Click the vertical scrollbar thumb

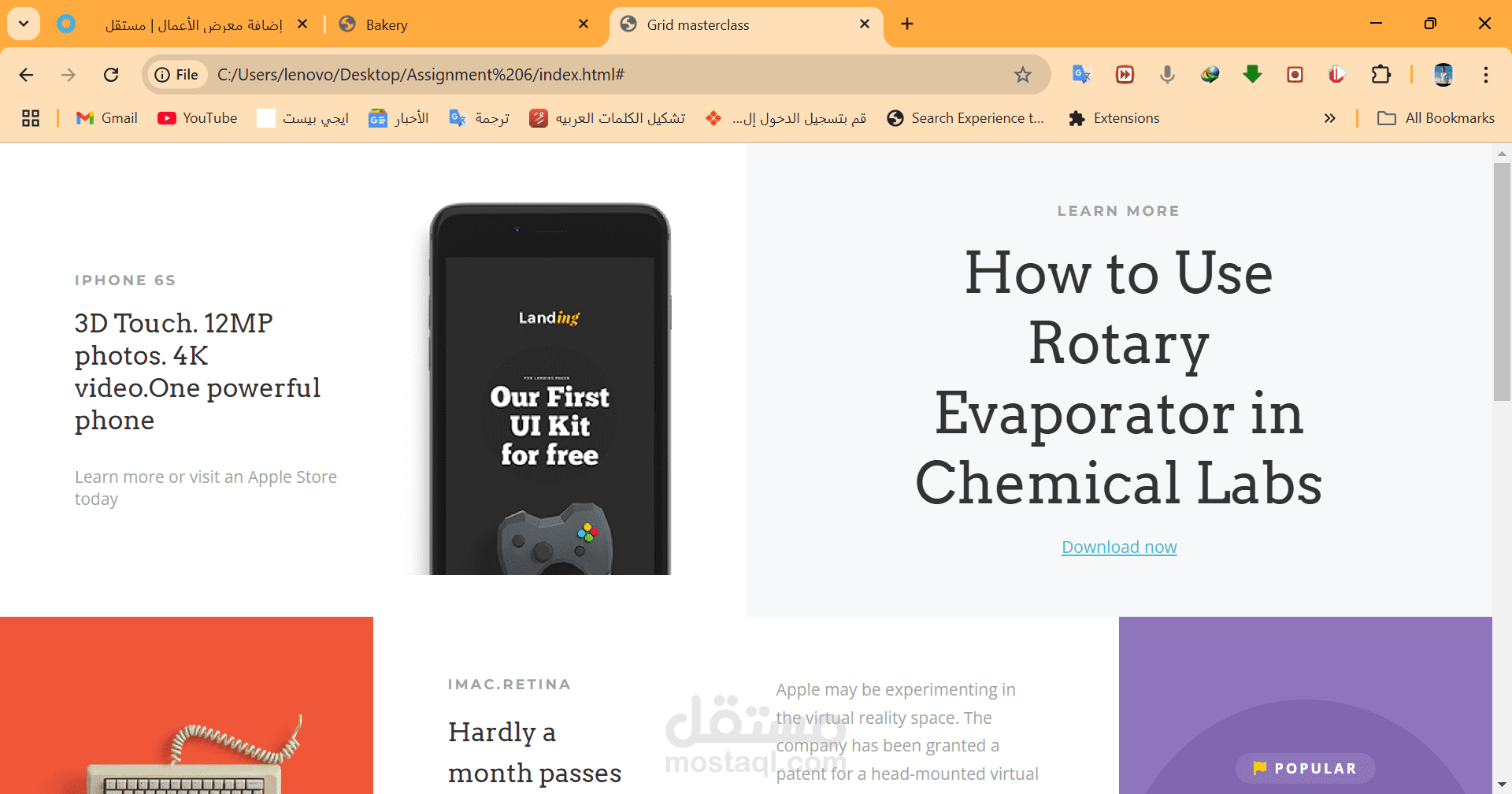click(1502, 282)
